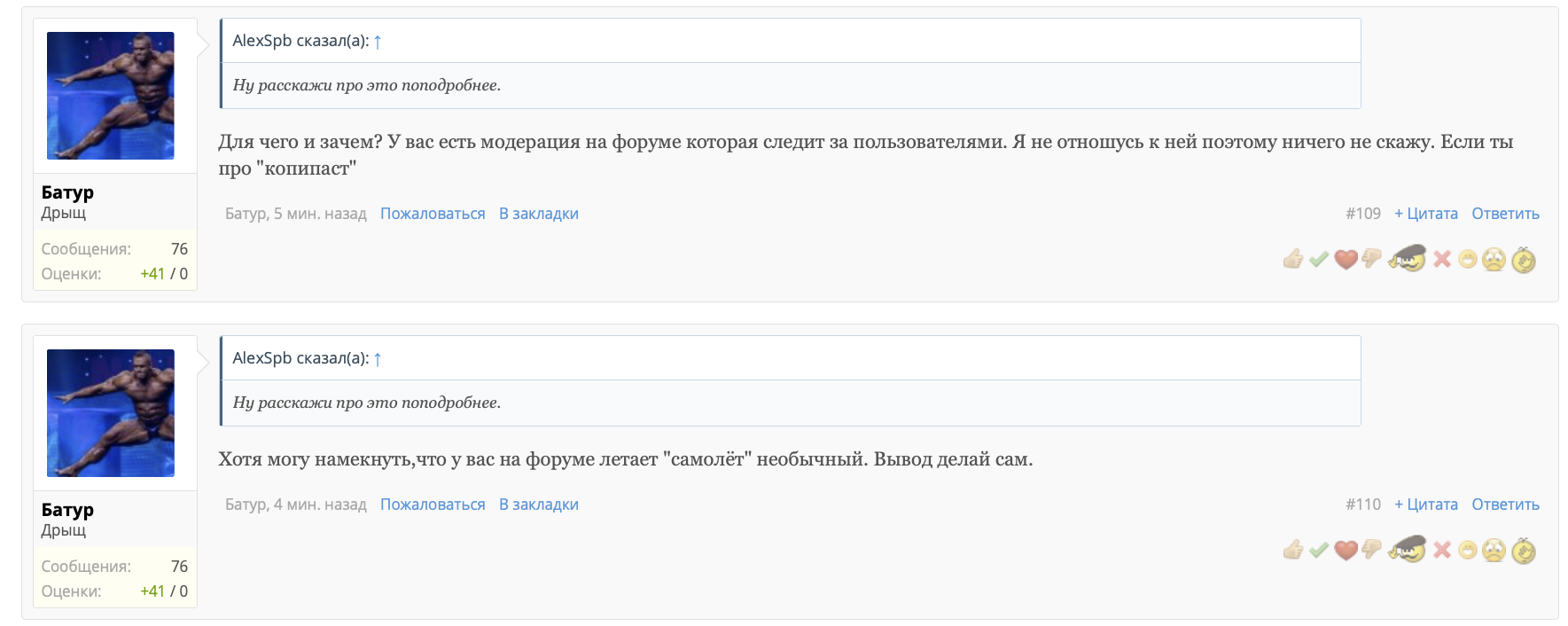Open Батур username profile in post #110 sidebar

coord(67,510)
